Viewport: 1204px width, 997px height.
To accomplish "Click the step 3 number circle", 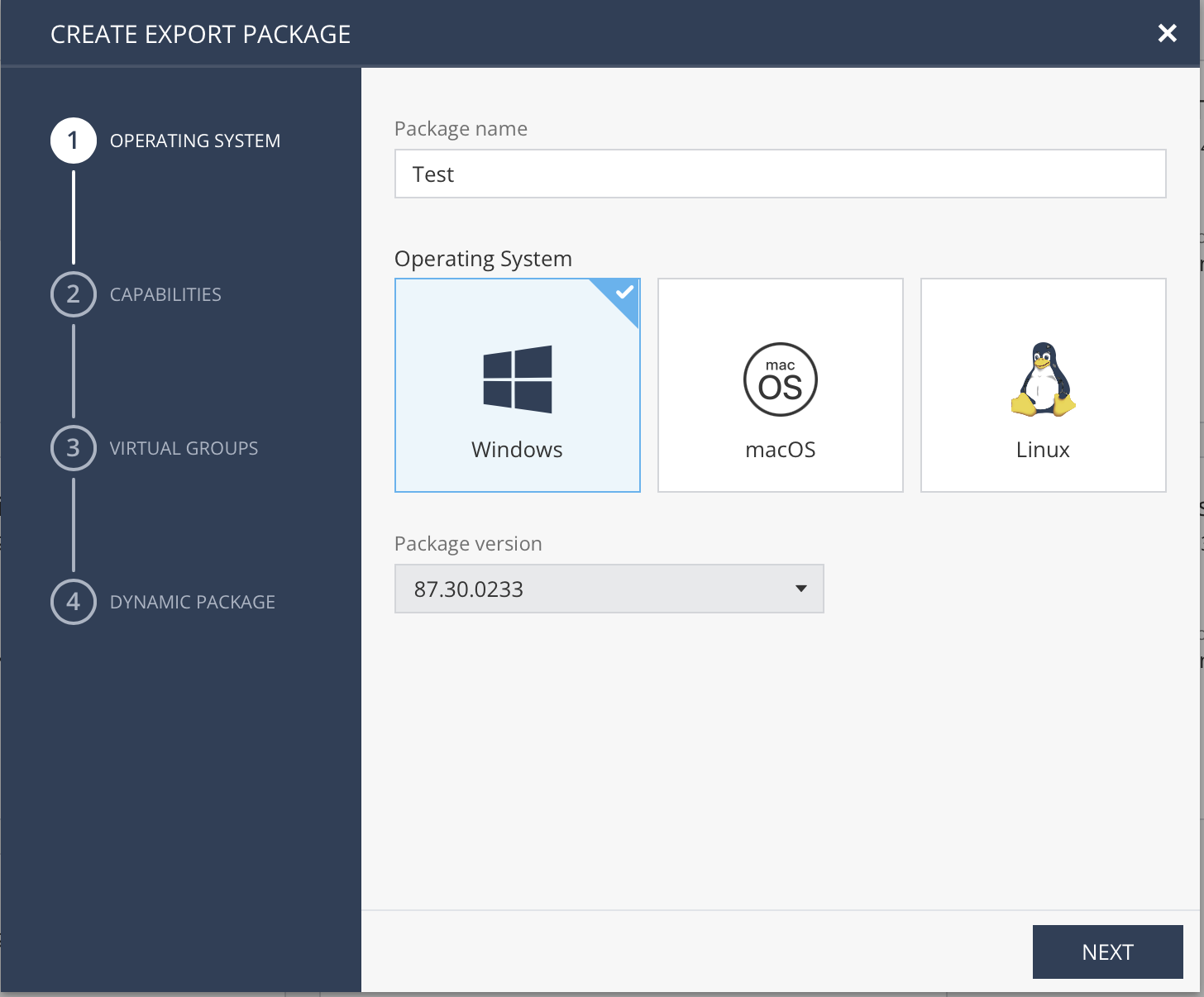I will pos(74,448).
